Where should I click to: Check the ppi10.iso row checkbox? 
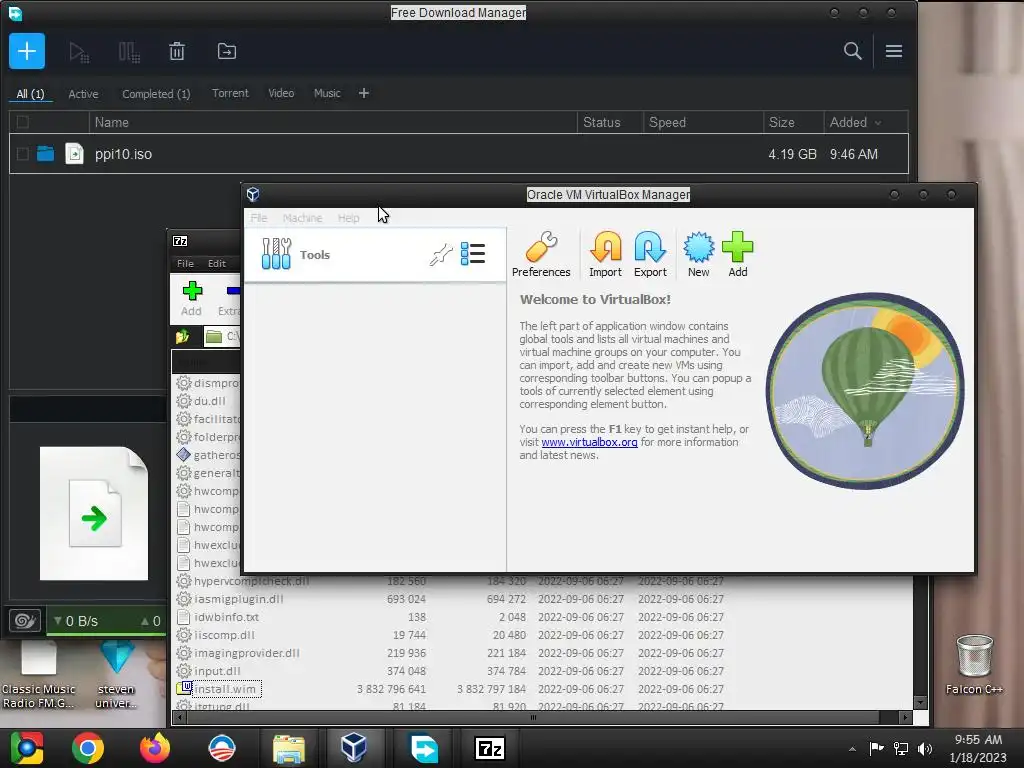click(22, 154)
